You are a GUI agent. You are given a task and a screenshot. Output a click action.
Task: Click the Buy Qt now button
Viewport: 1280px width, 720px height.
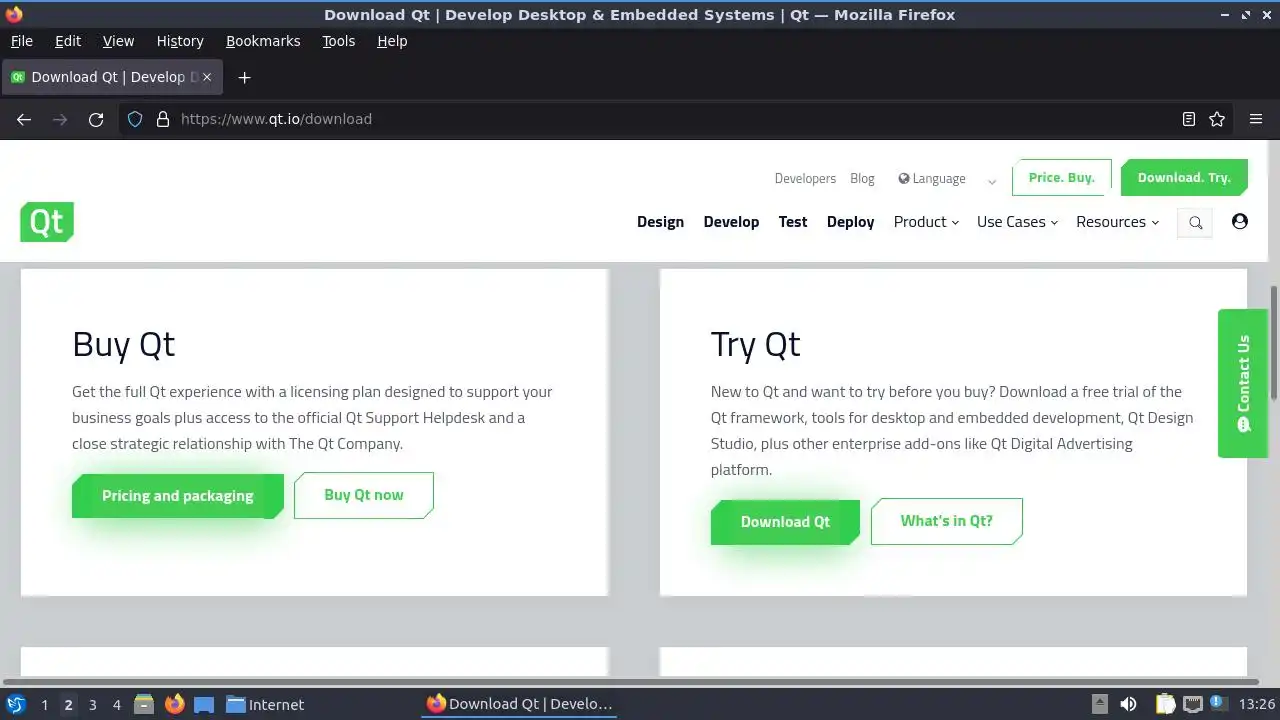click(364, 495)
